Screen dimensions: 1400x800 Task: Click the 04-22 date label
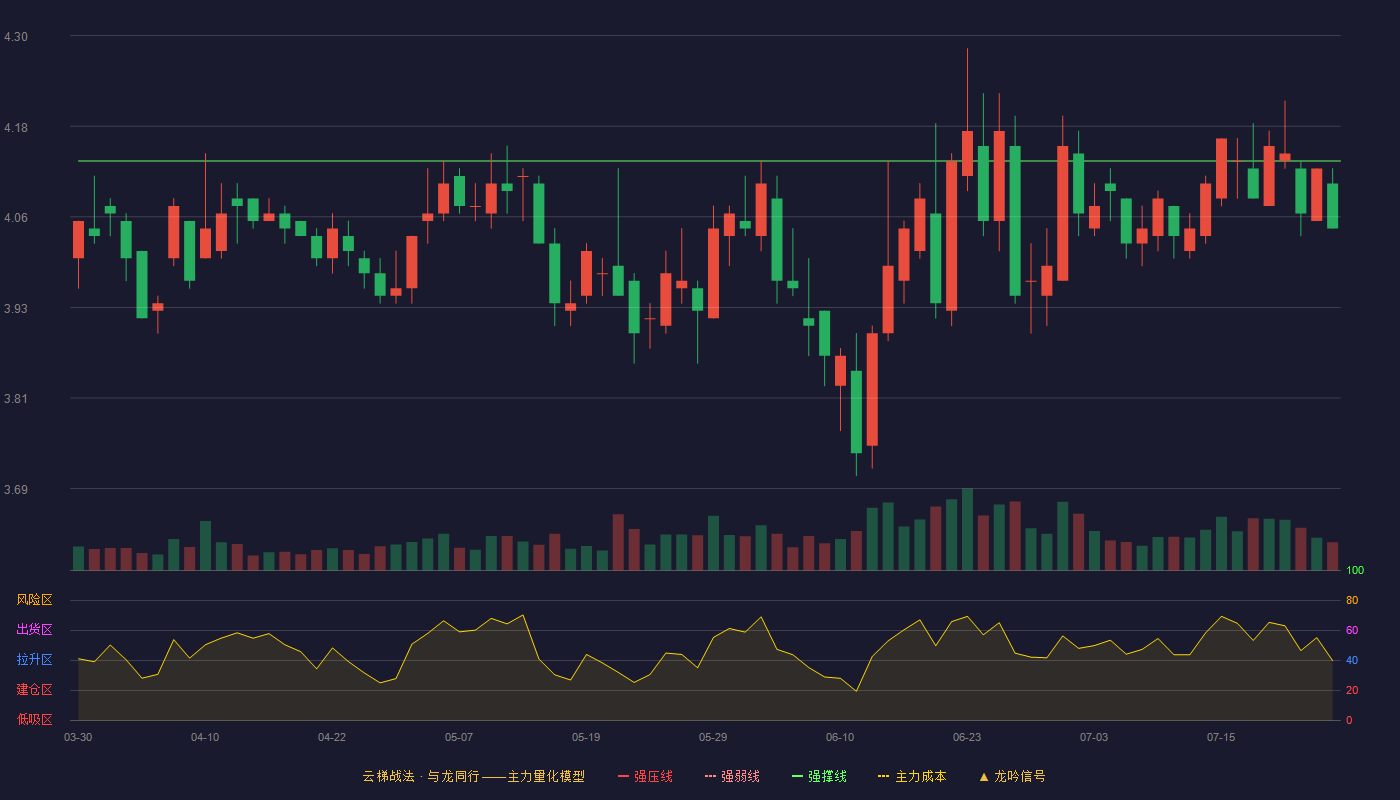click(x=332, y=737)
